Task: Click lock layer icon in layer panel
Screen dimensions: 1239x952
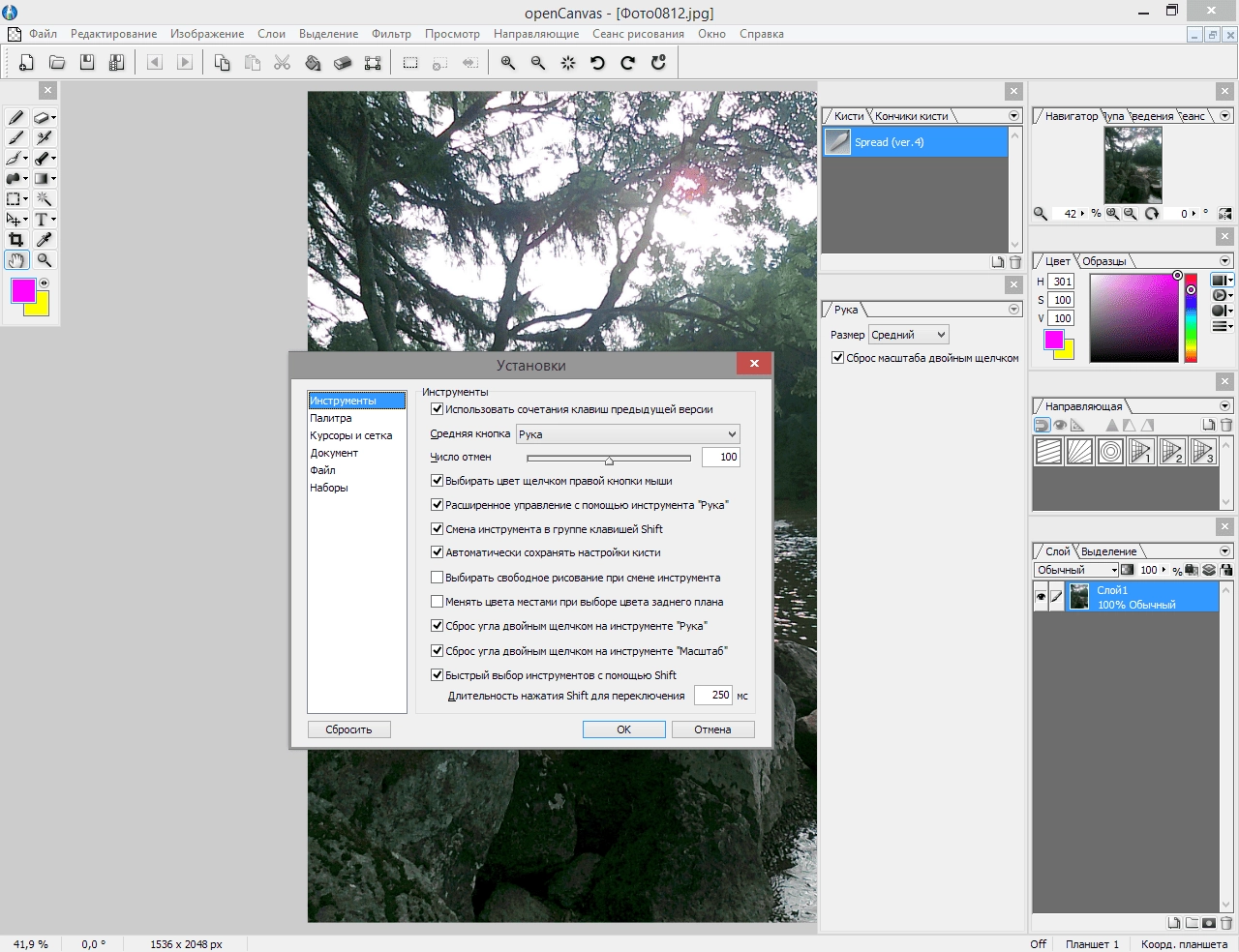Action: click(x=1226, y=570)
